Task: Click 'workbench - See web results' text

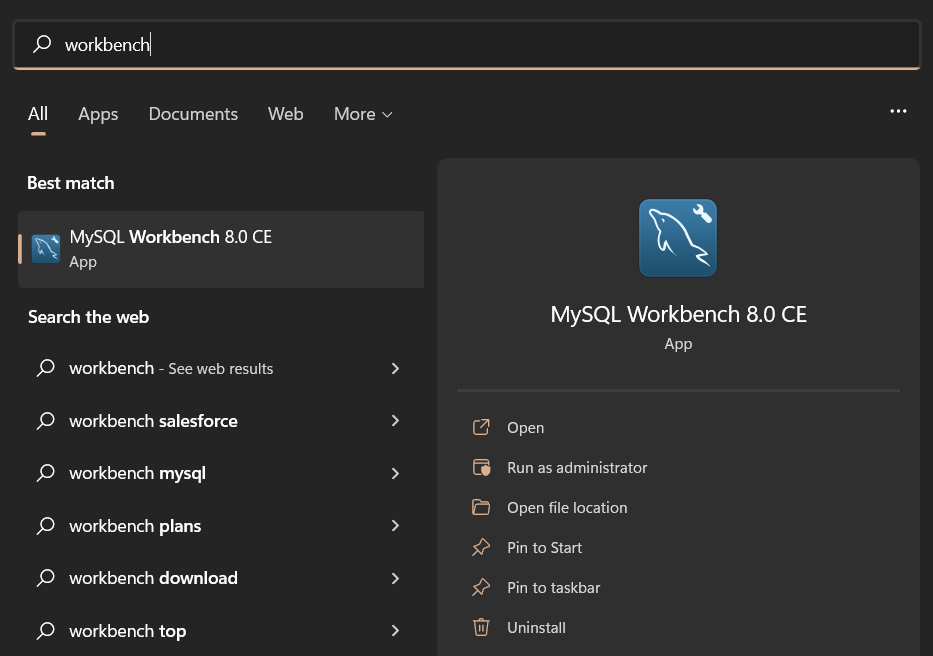Action: pos(171,368)
